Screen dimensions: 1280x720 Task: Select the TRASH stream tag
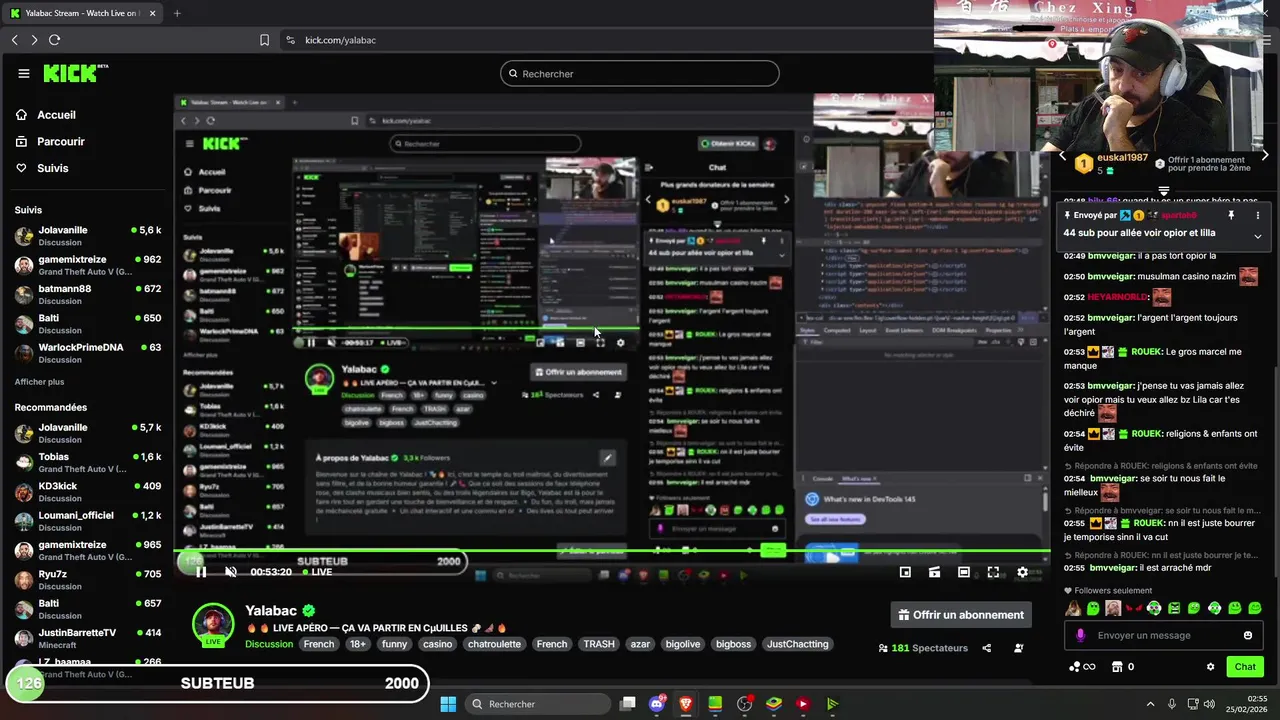coord(599,644)
